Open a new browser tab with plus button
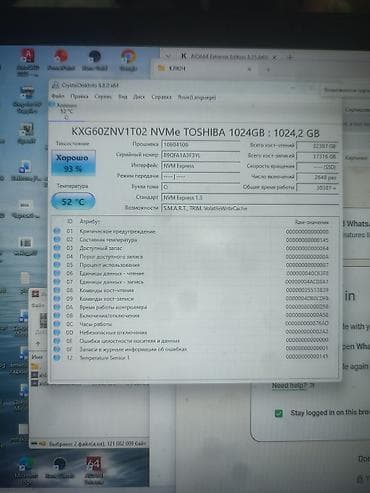This screenshot has width=370, height=493. pos(290,57)
